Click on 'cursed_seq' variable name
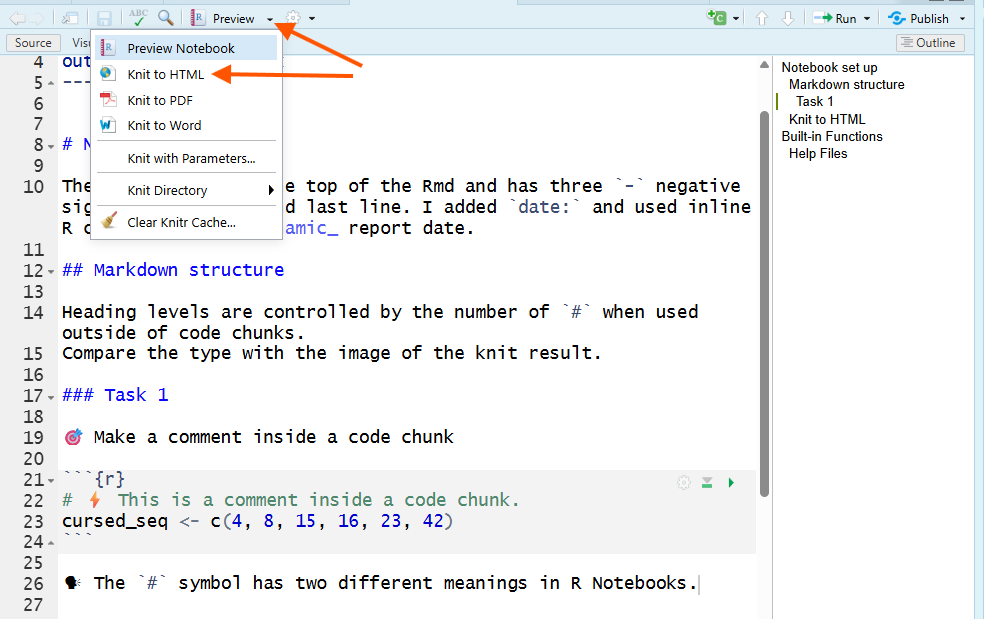 click(x=115, y=521)
